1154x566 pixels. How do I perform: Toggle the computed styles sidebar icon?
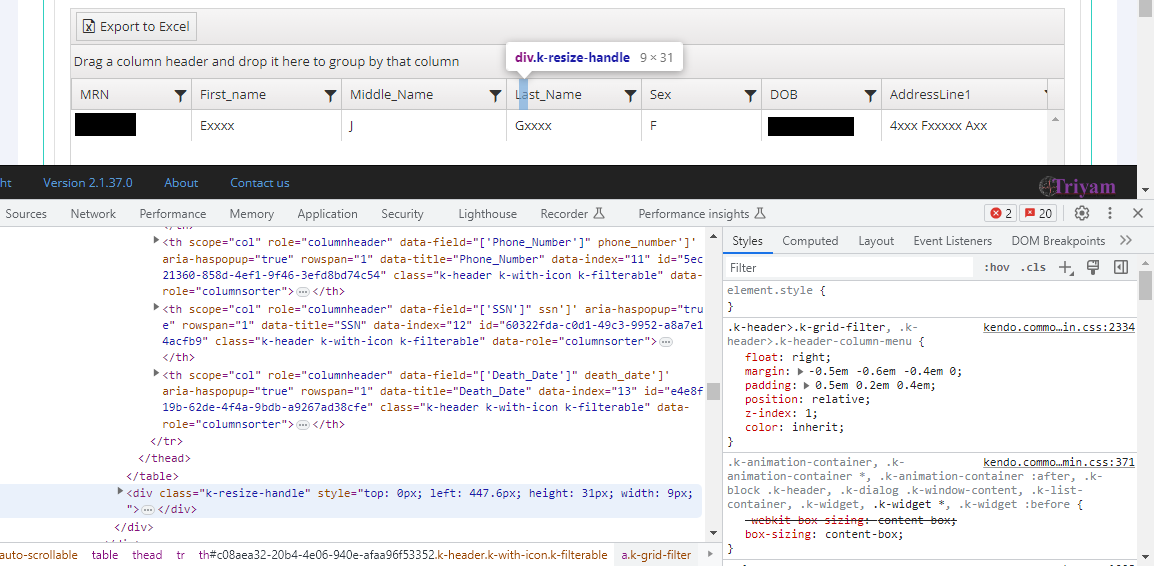(1121, 267)
